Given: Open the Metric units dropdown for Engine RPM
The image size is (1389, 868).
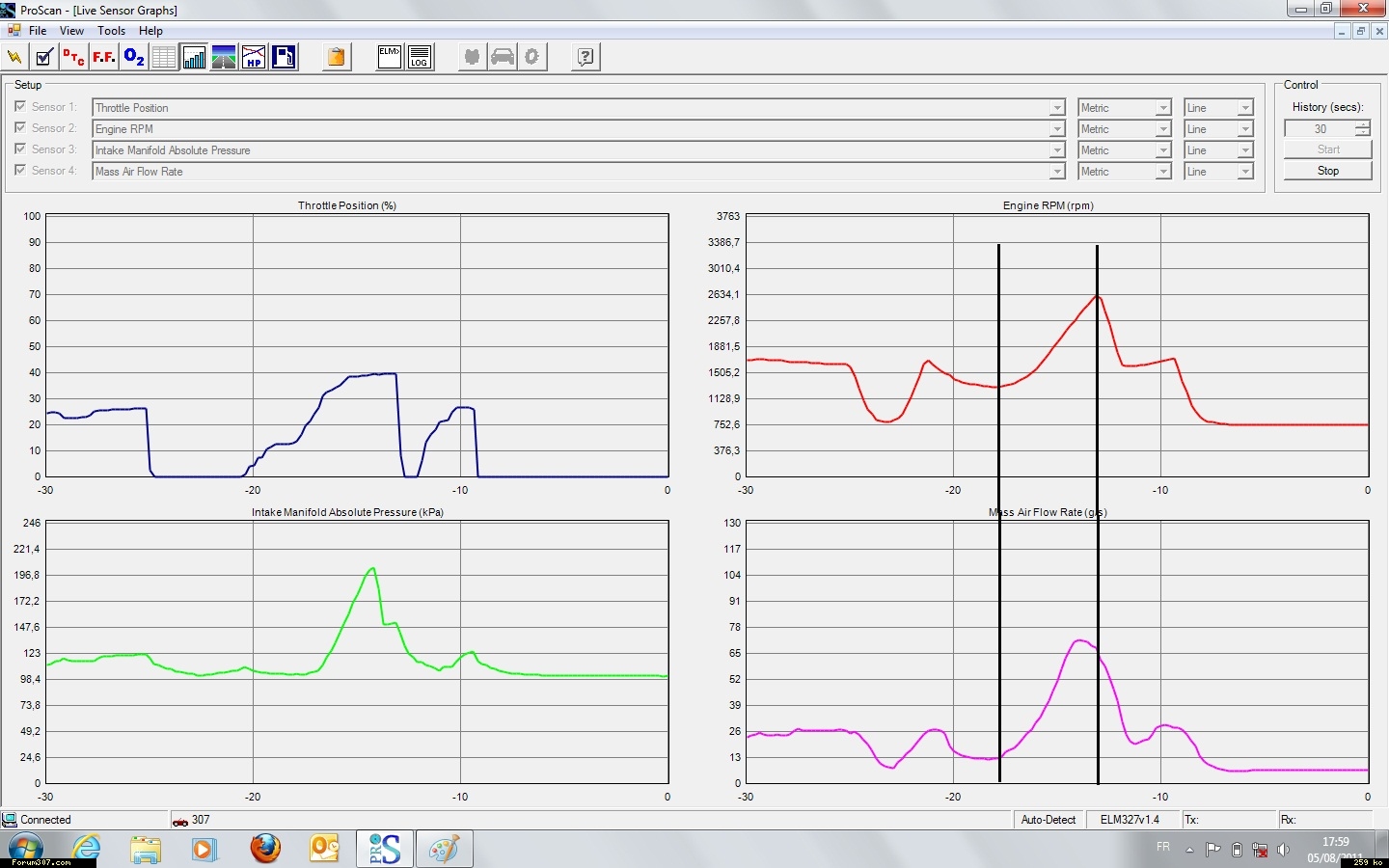Looking at the screenshot, I should [1163, 129].
